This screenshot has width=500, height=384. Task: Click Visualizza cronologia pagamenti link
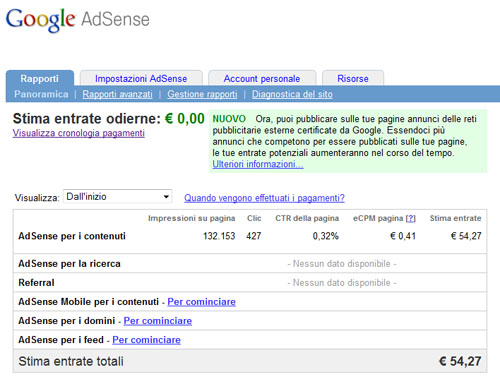click(x=79, y=133)
